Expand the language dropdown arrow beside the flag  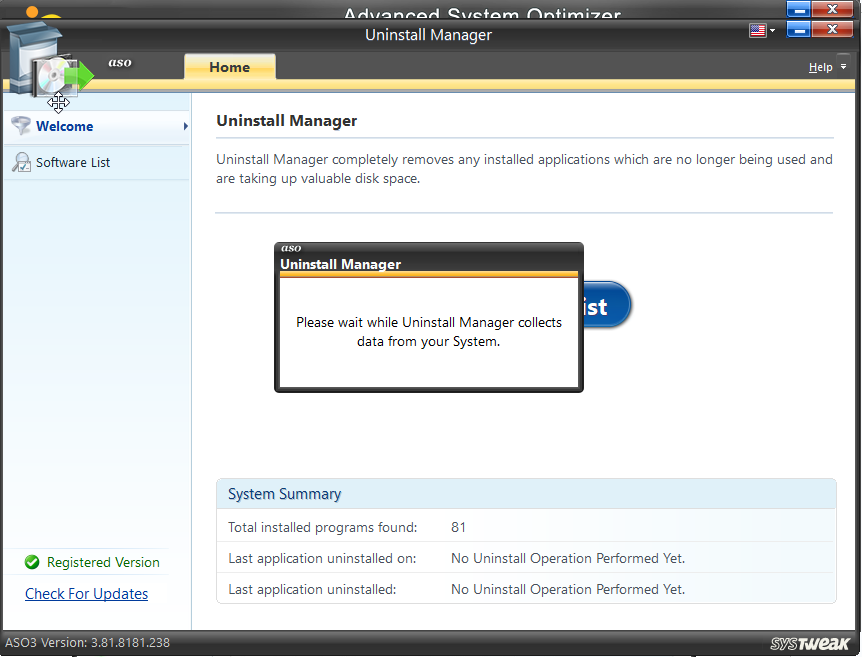point(772,31)
